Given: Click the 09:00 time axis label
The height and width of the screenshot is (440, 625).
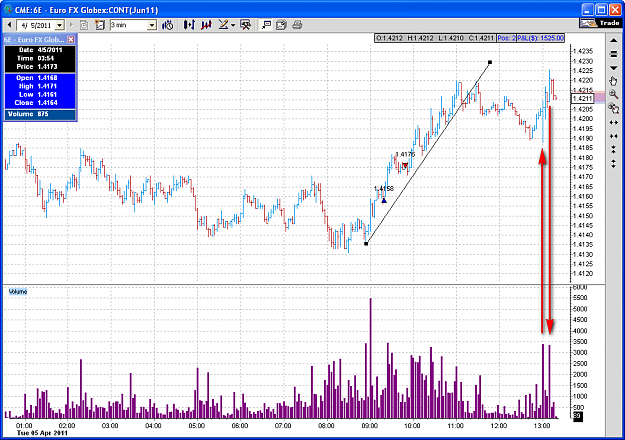Looking at the screenshot, I should [369, 426].
